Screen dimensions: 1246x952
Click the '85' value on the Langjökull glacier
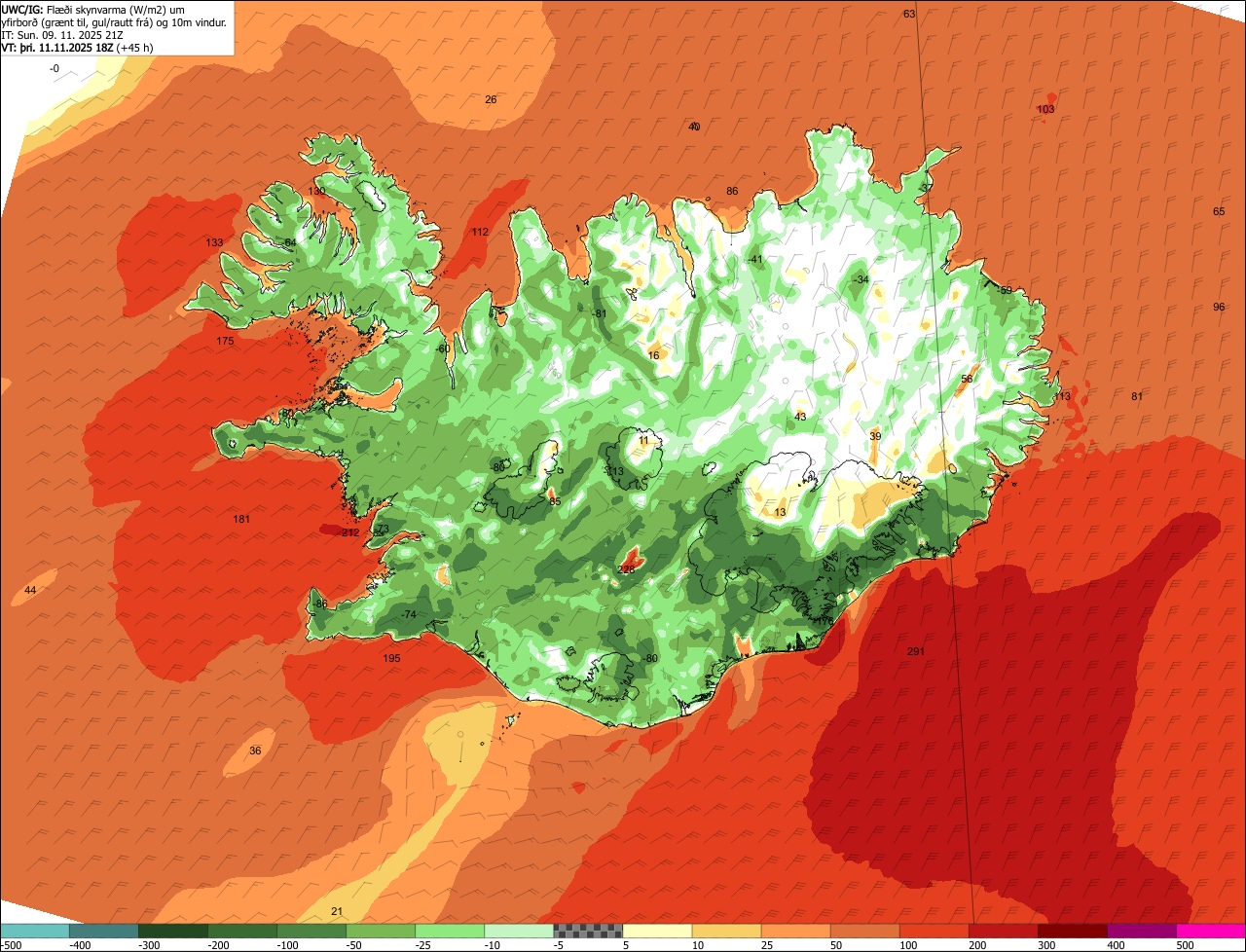[555, 501]
